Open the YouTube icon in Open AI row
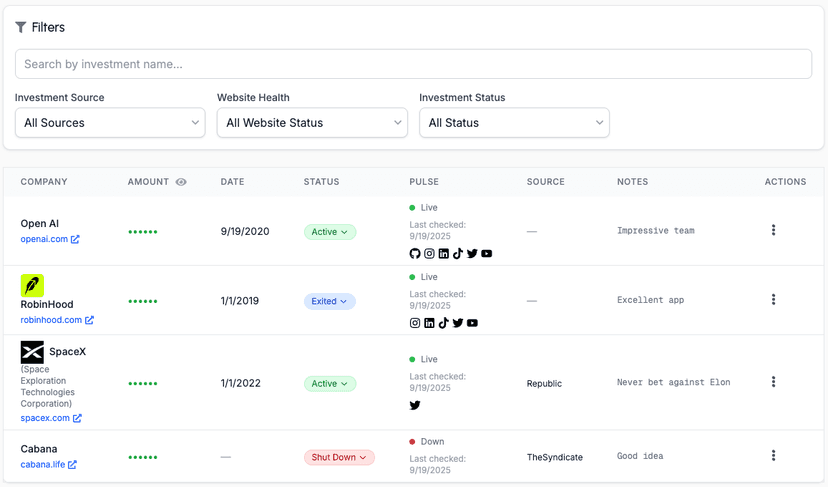Image resolution: width=828 pixels, height=487 pixels. pyautogui.click(x=486, y=254)
